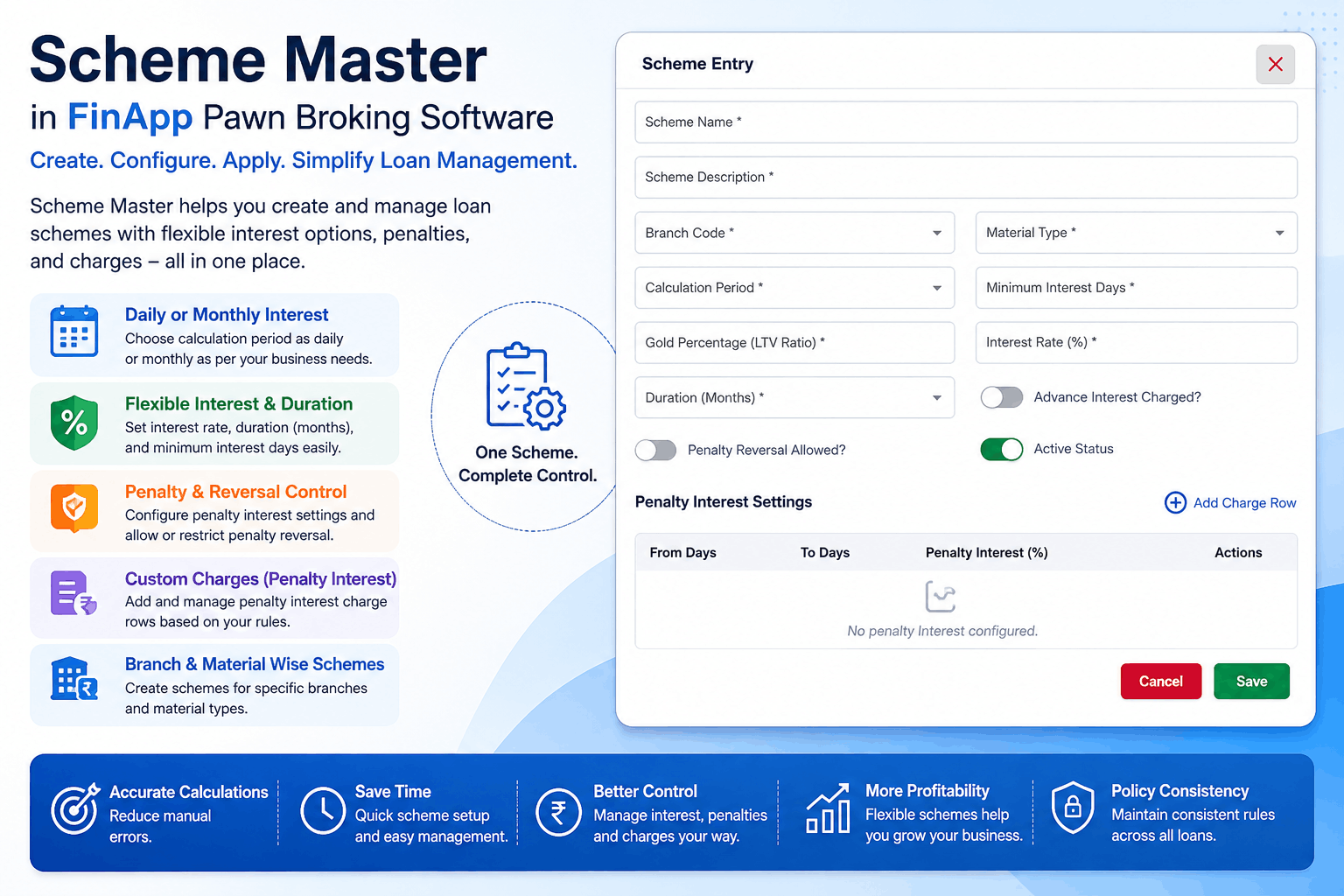Click the clipboard checklist gear icon
Image resolution: width=1344 pixels, height=896 pixels.
[526, 386]
